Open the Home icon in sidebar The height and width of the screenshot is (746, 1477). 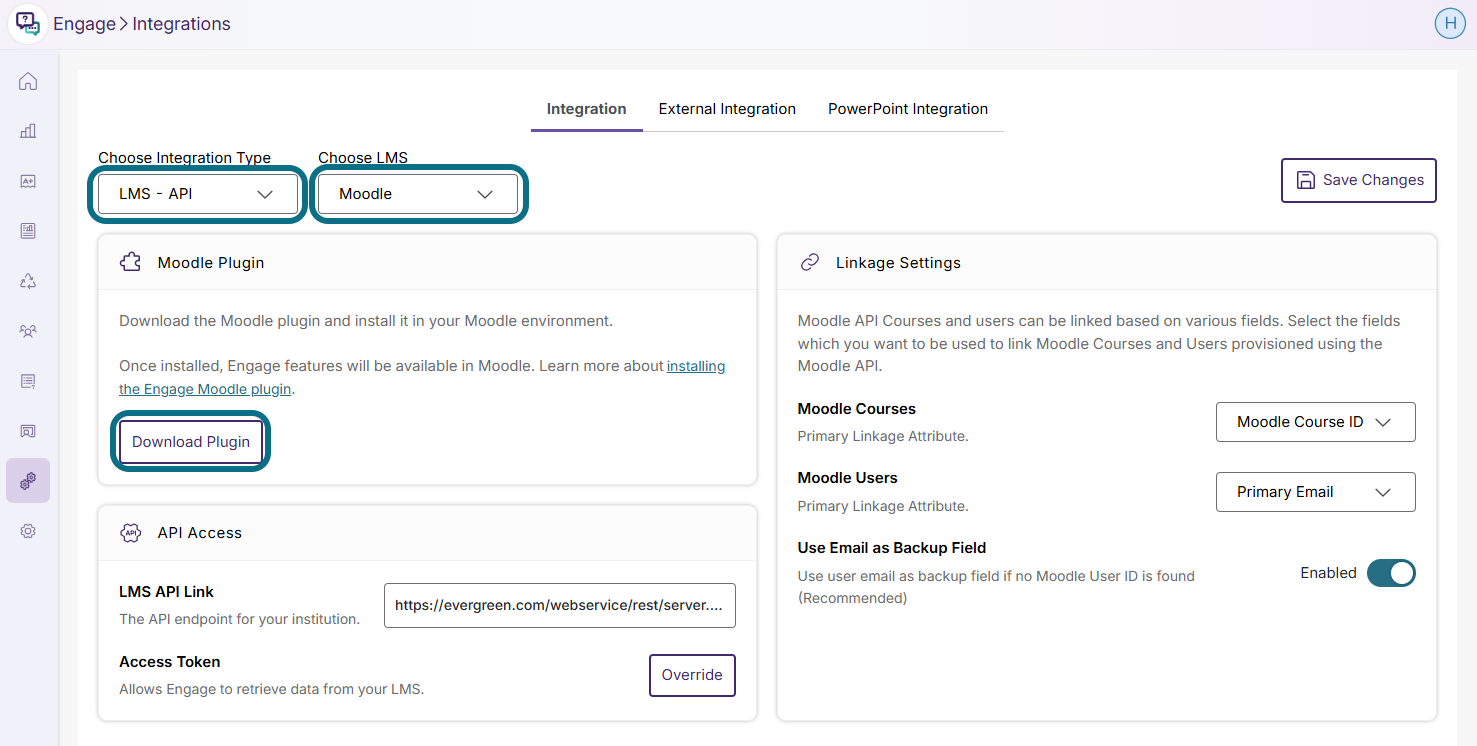[x=28, y=81]
